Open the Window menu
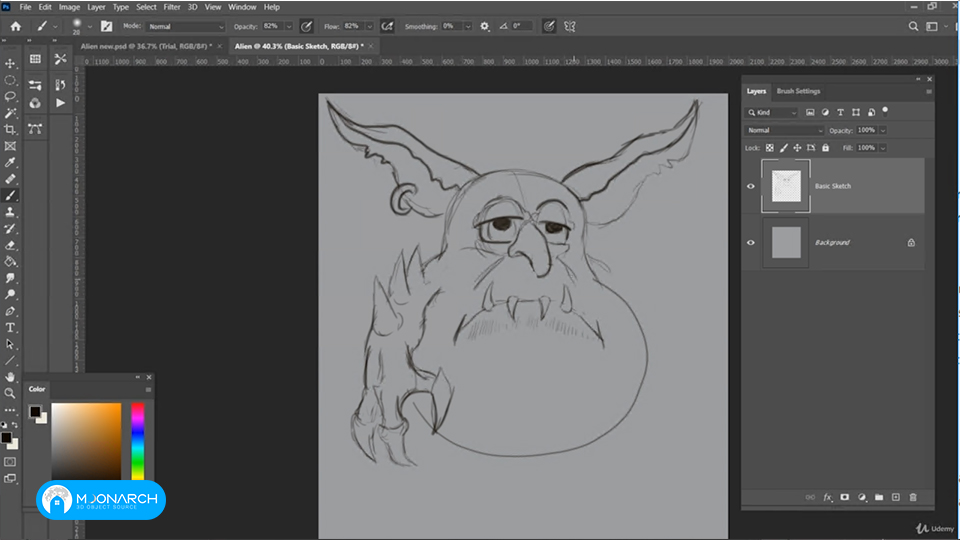 [x=242, y=7]
